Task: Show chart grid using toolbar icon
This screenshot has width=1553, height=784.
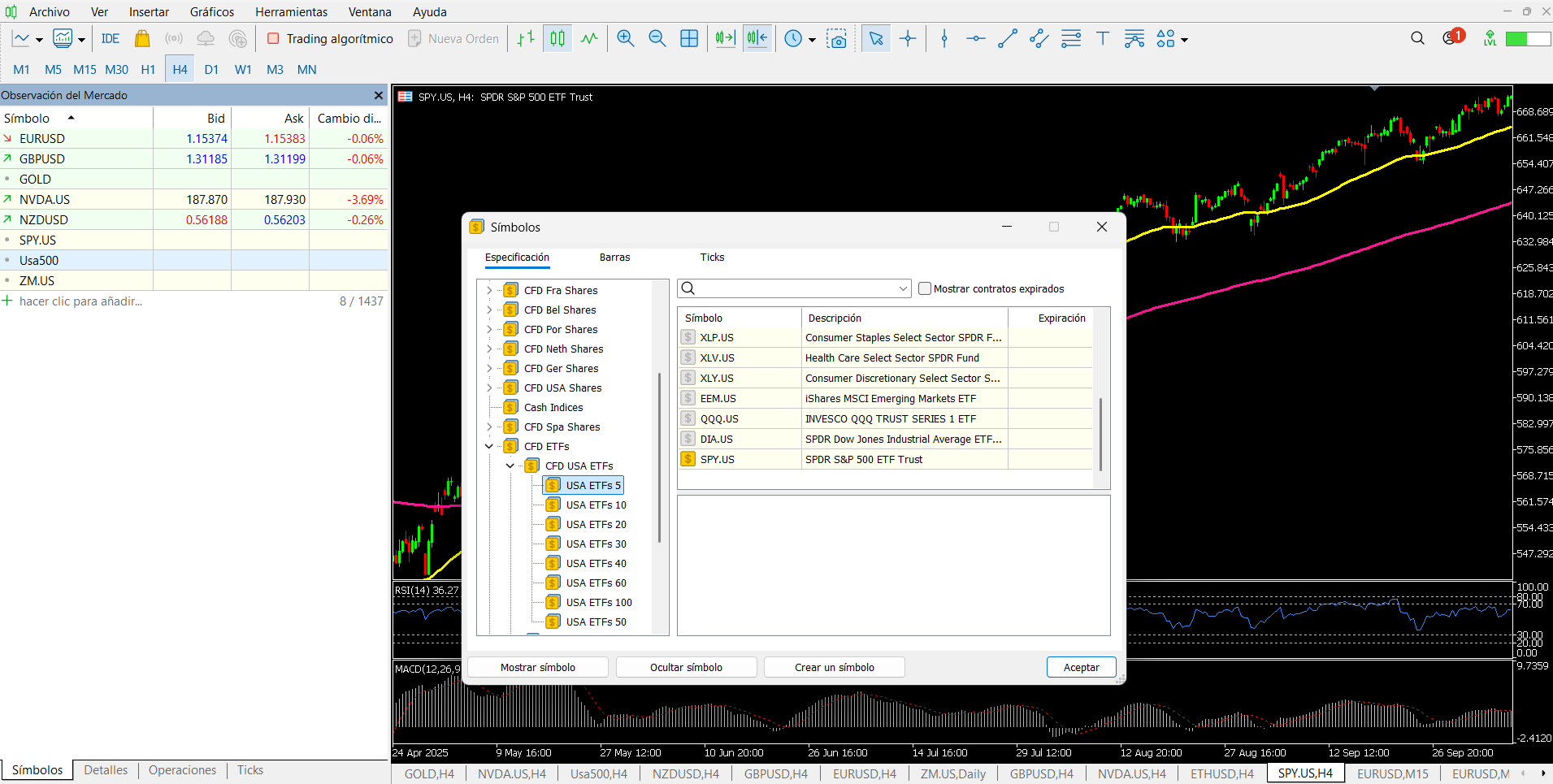Action: pos(688,39)
